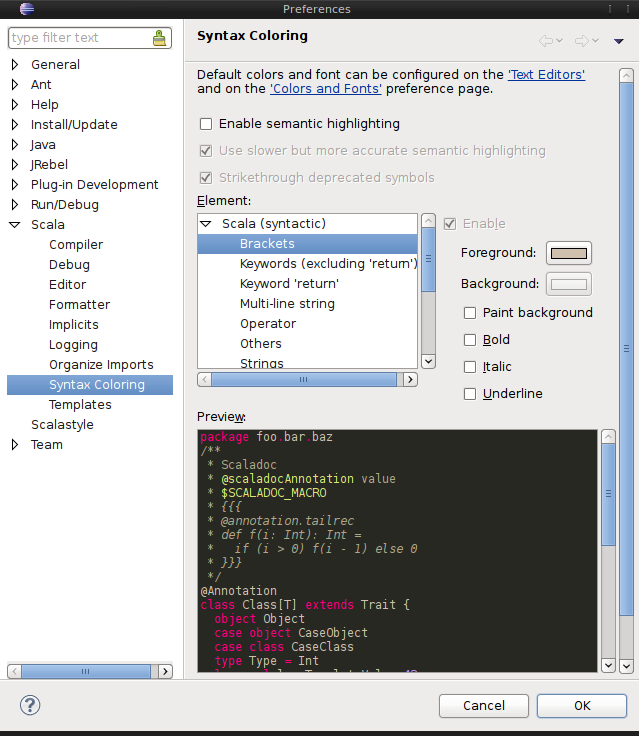Expand the Help preferences node
Image resolution: width=639 pixels, height=736 pixels.
coord(15,104)
